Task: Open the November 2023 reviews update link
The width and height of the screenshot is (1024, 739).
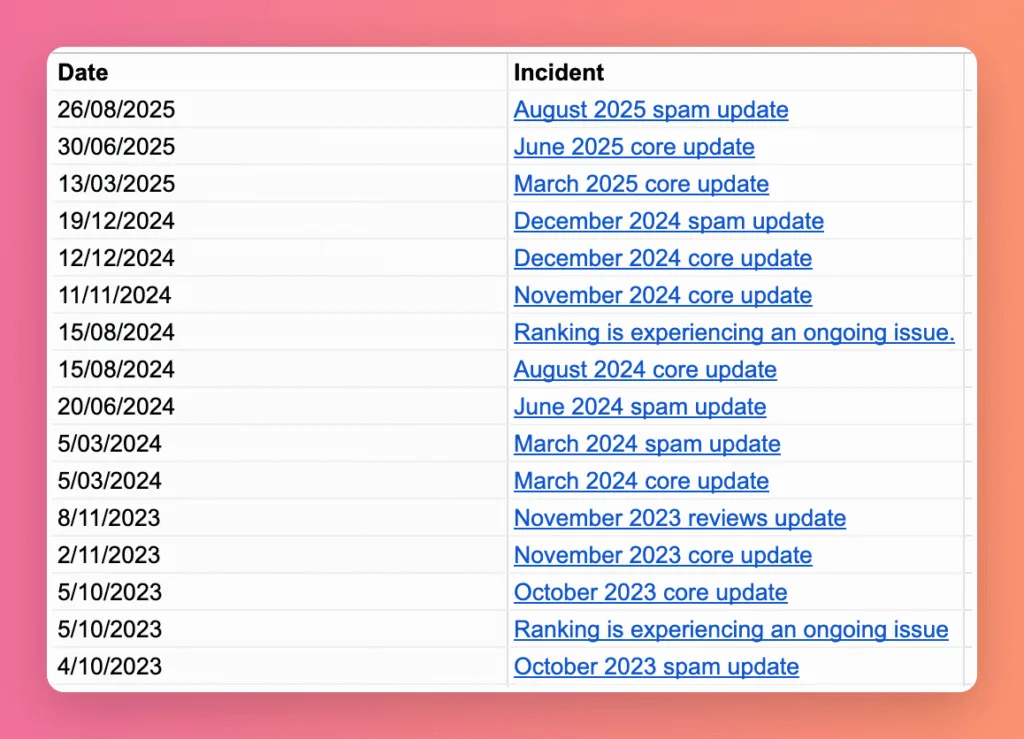Action: coord(680,518)
